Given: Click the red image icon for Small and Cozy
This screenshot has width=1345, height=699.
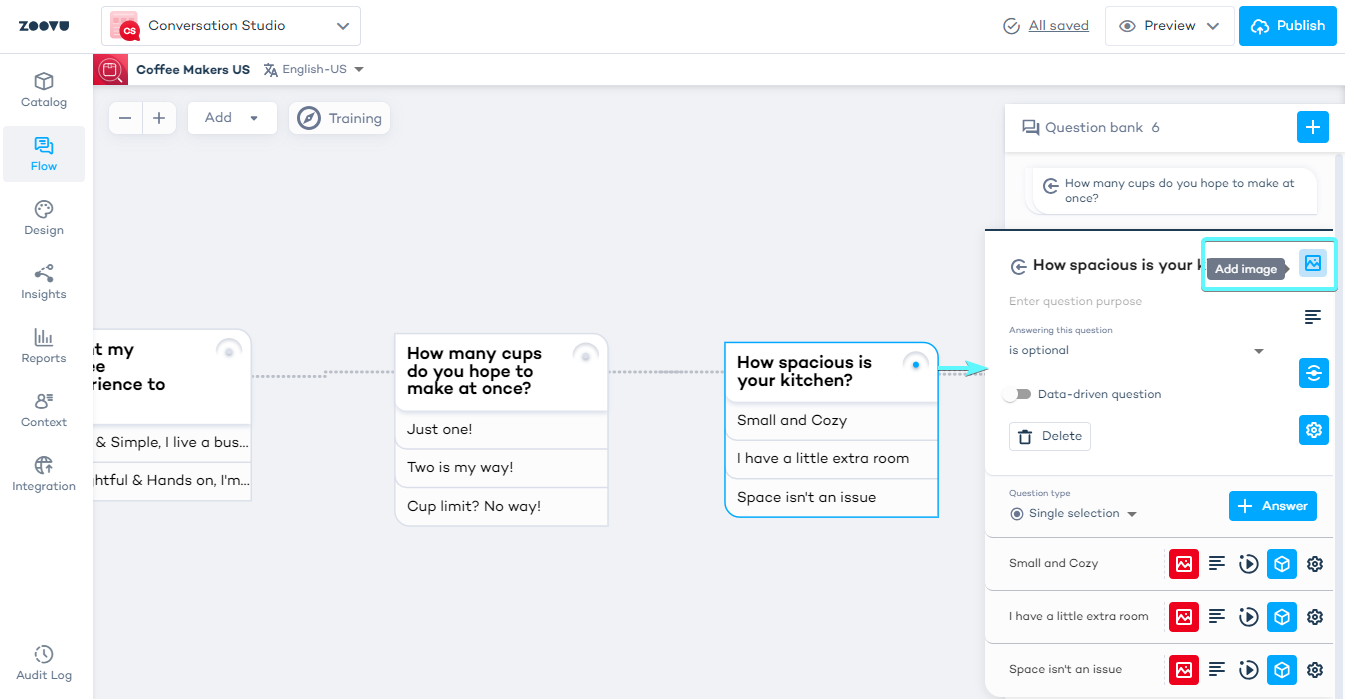Looking at the screenshot, I should coord(1184,564).
